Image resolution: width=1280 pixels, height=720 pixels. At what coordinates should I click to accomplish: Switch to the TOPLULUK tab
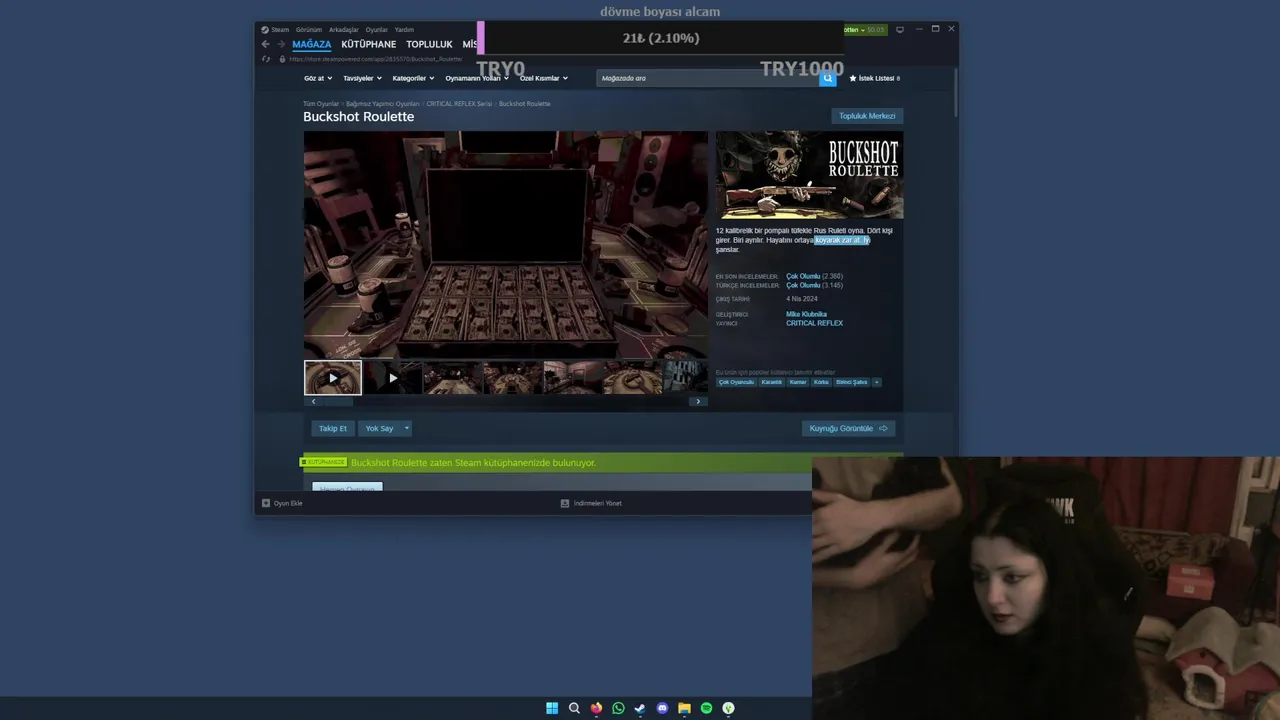[429, 44]
